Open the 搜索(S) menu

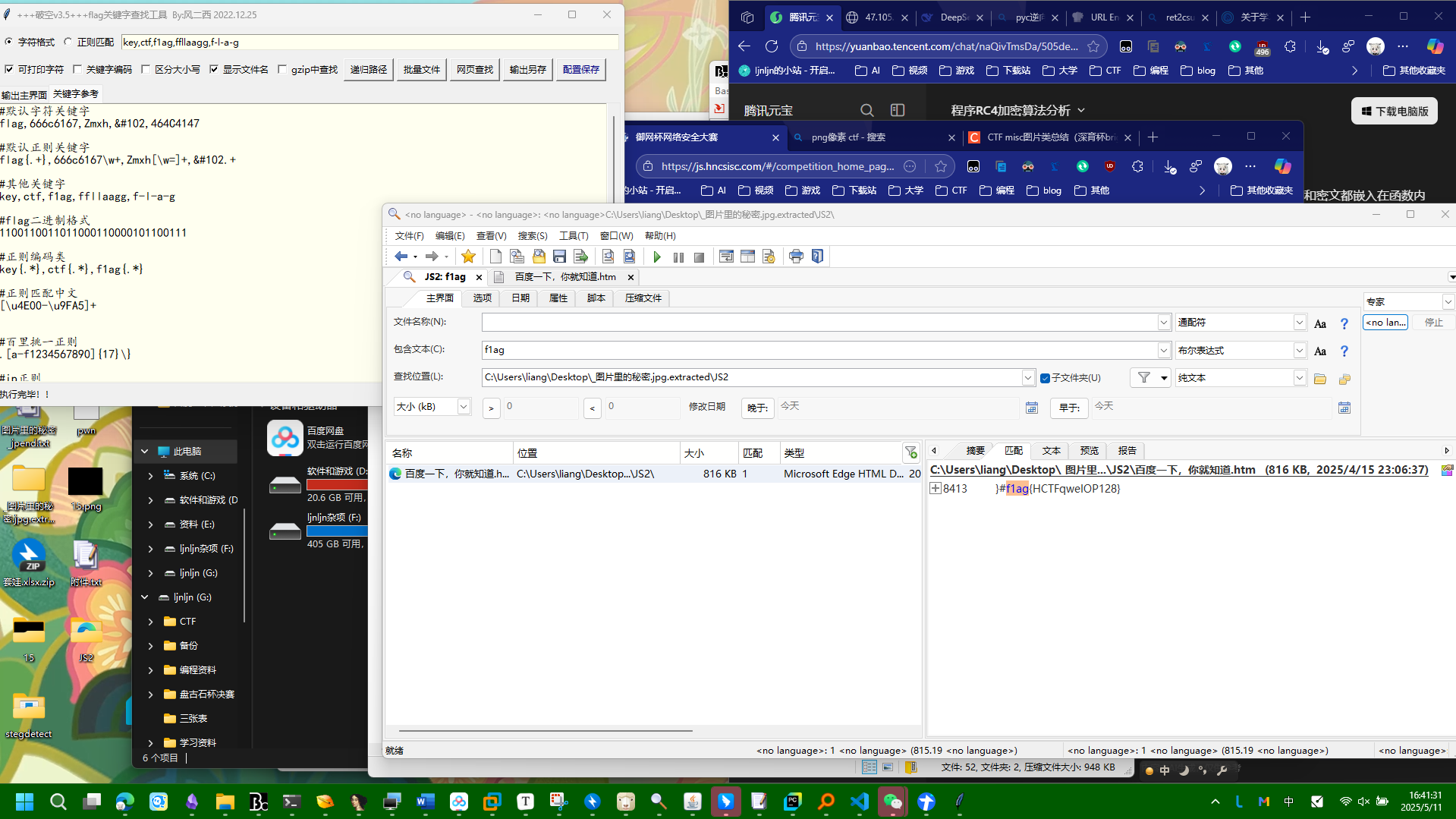pyautogui.click(x=533, y=236)
